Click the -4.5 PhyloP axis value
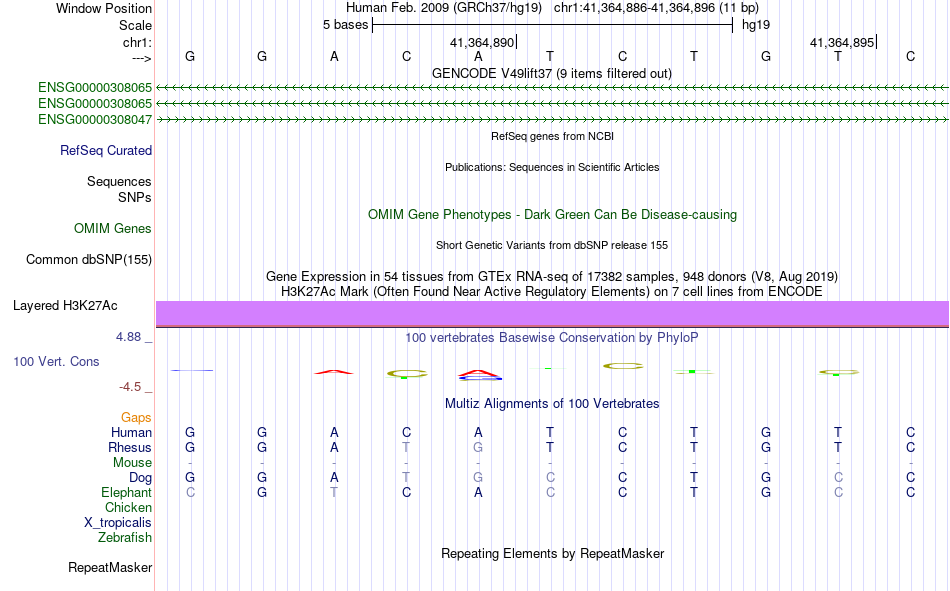The height and width of the screenshot is (591, 950). click(130, 387)
